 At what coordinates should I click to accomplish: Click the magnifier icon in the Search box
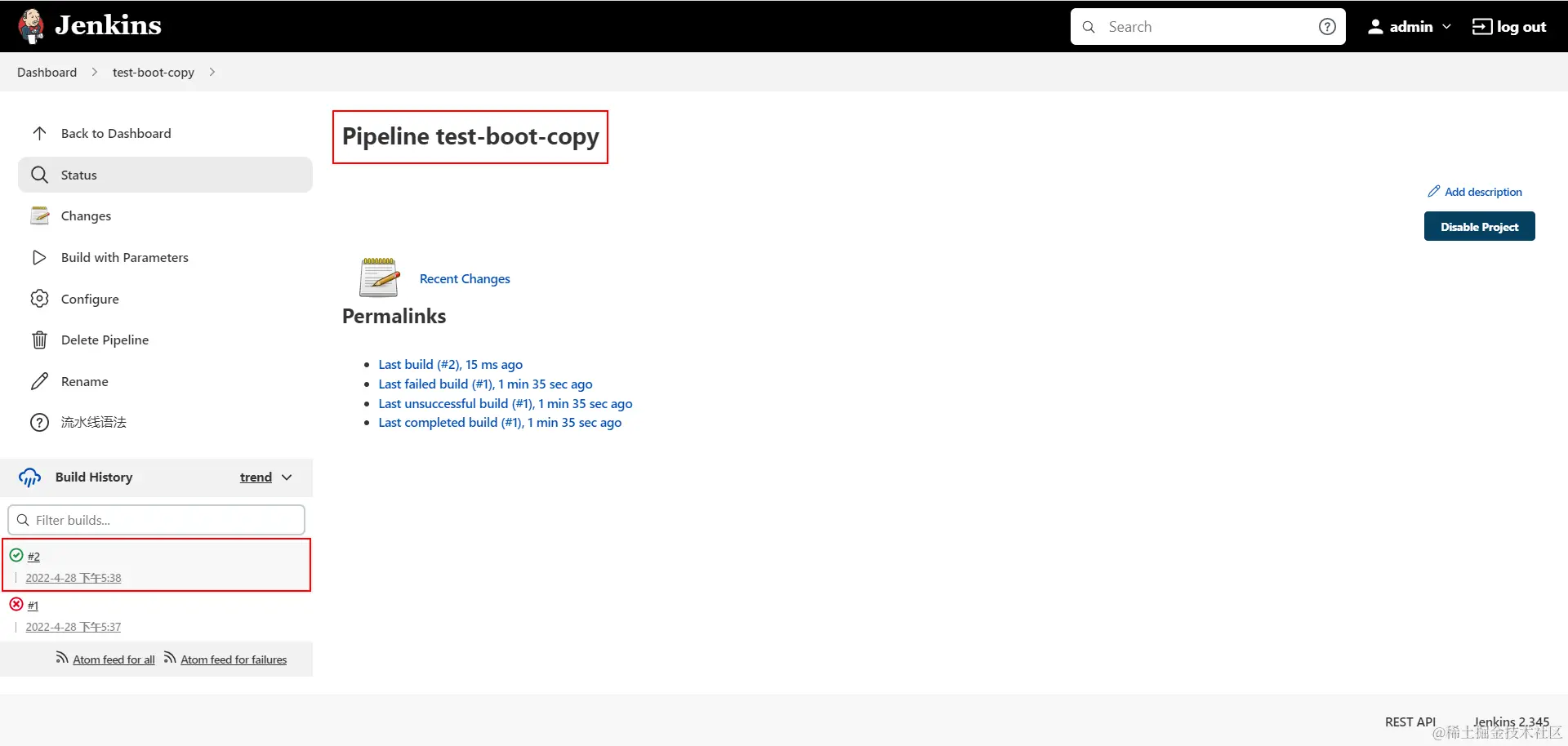click(1089, 27)
